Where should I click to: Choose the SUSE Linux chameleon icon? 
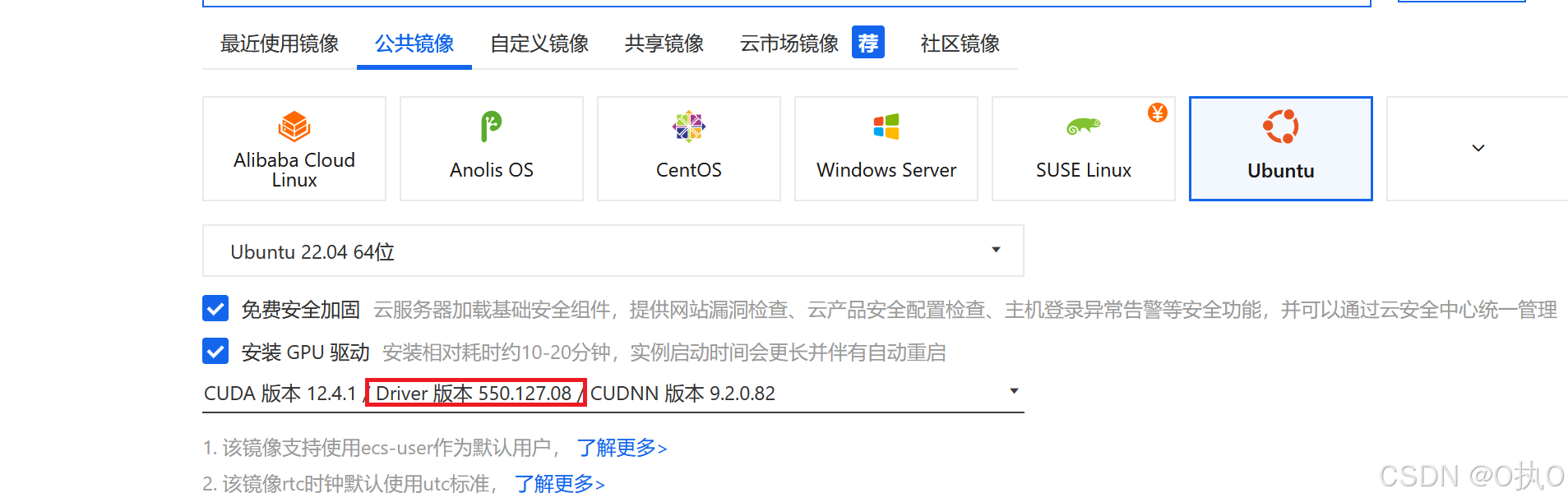(x=1083, y=127)
